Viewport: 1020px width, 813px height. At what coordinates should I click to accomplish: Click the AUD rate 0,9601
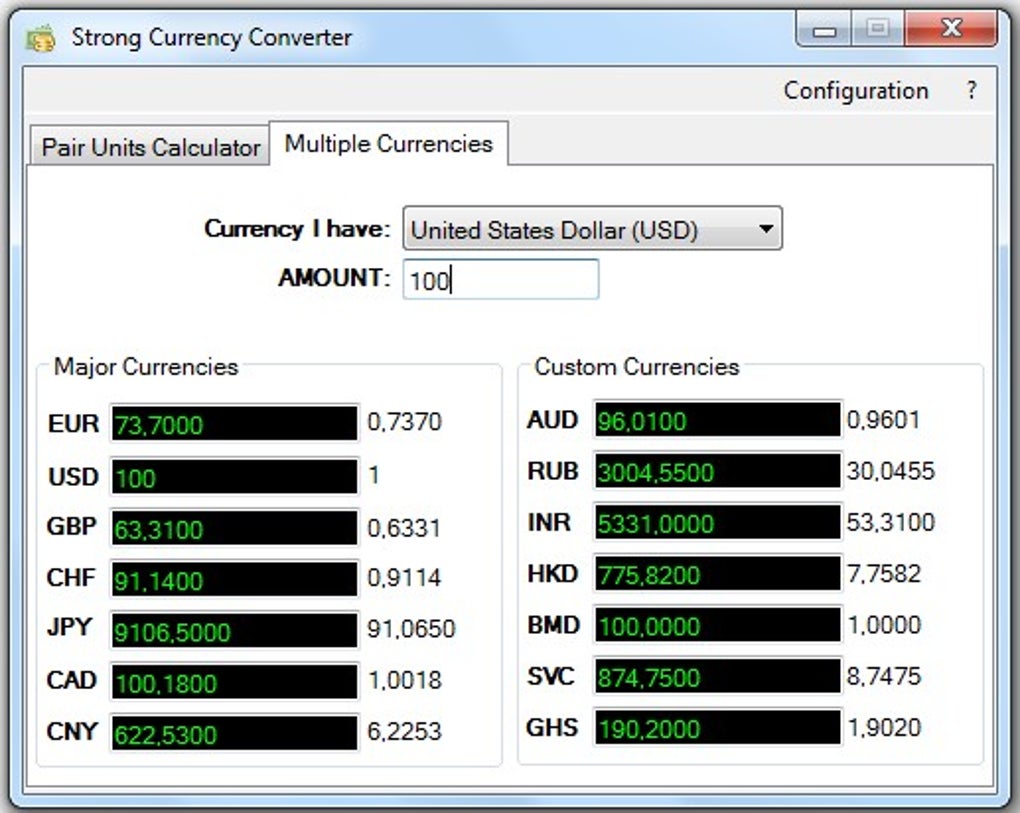tap(883, 420)
